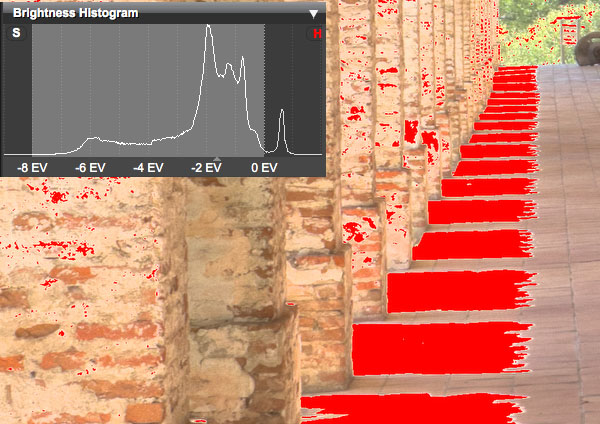Image resolution: width=600 pixels, height=424 pixels.
Task: Click the 0 EV axis label
Action: pyautogui.click(x=264, y=168)
